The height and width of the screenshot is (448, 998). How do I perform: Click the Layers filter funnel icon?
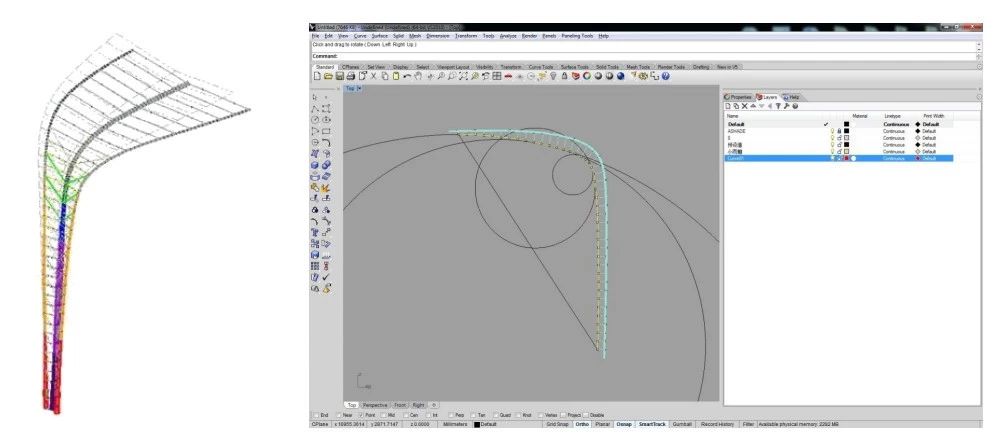coord(778,106)
